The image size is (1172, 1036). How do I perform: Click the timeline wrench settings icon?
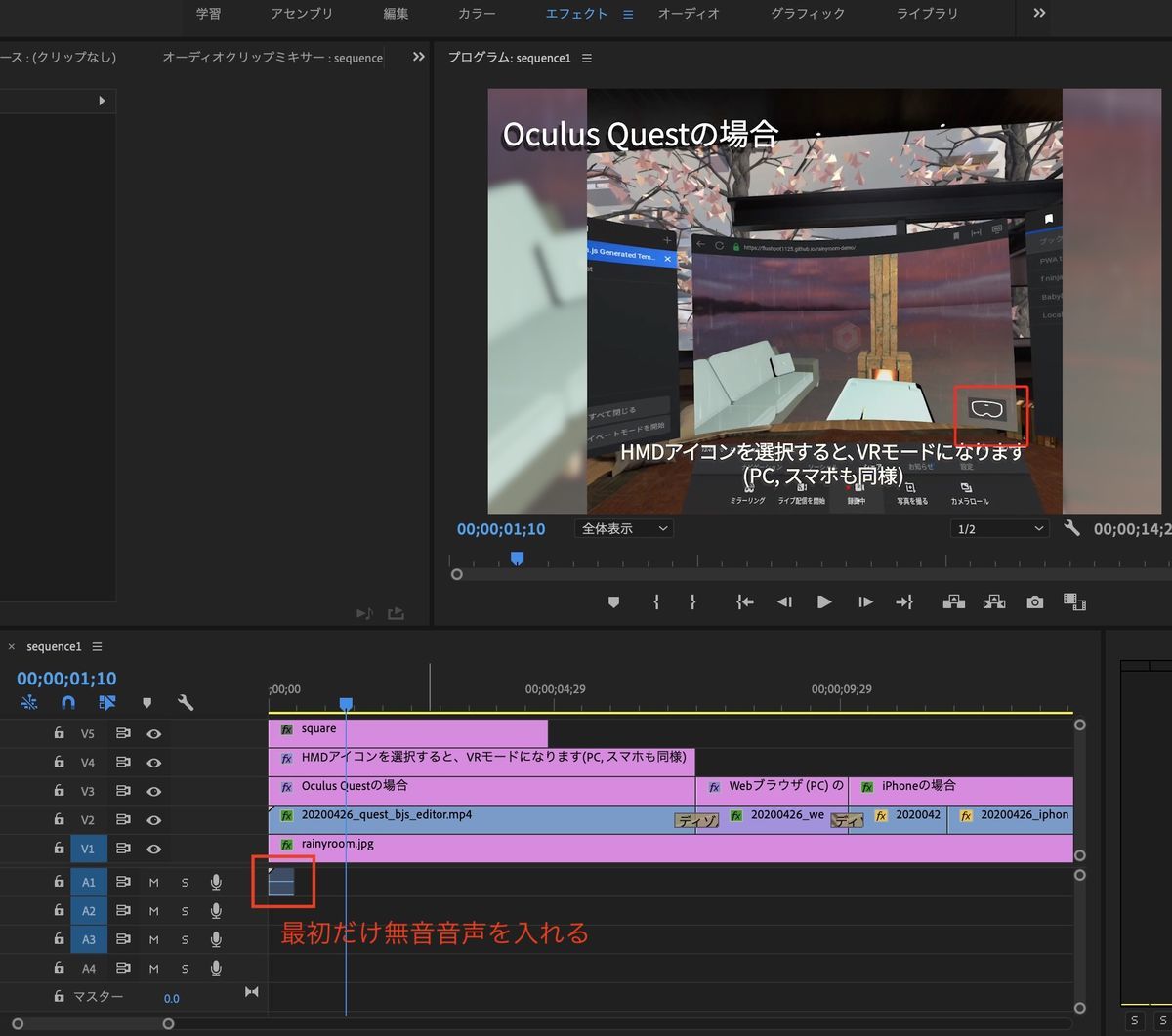click(x=185, y=702)
